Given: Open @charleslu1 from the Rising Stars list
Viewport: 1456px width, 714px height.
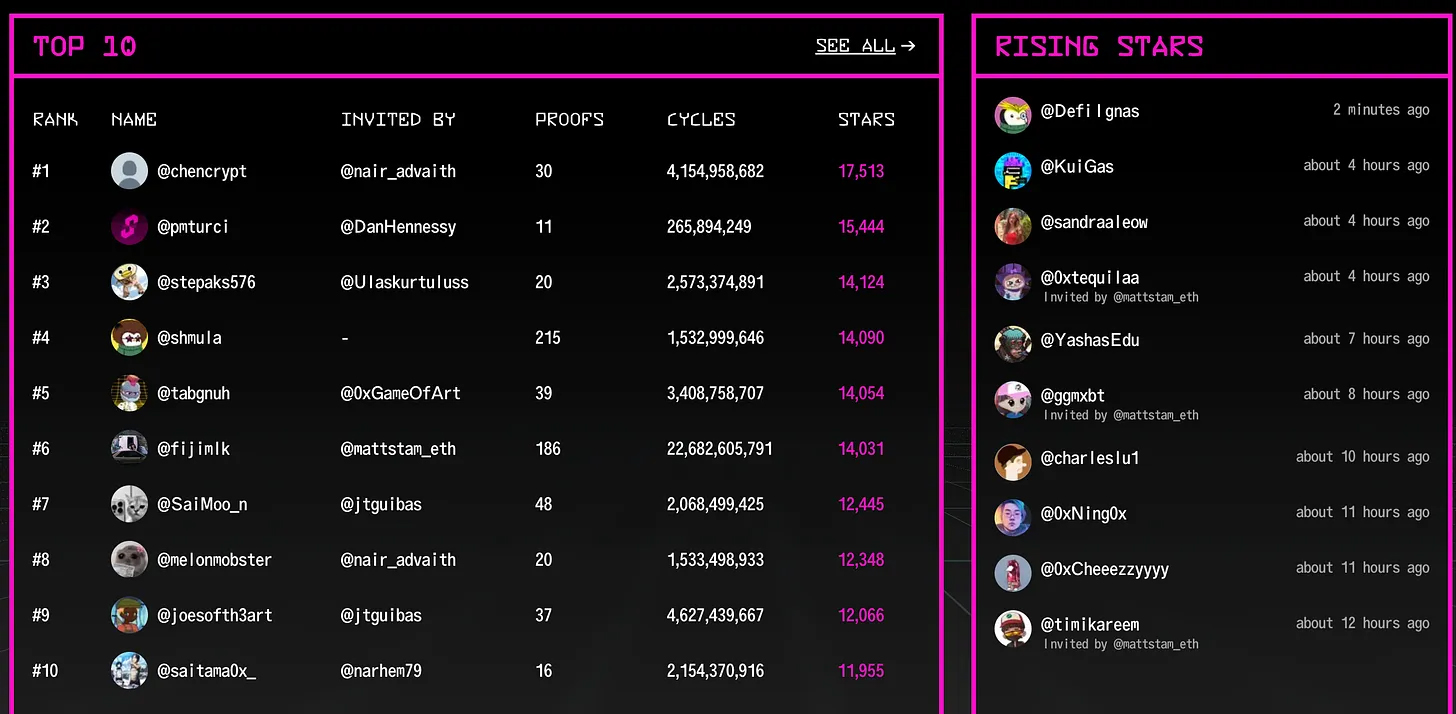Looking at the screenshot, I should point(1090,458).
